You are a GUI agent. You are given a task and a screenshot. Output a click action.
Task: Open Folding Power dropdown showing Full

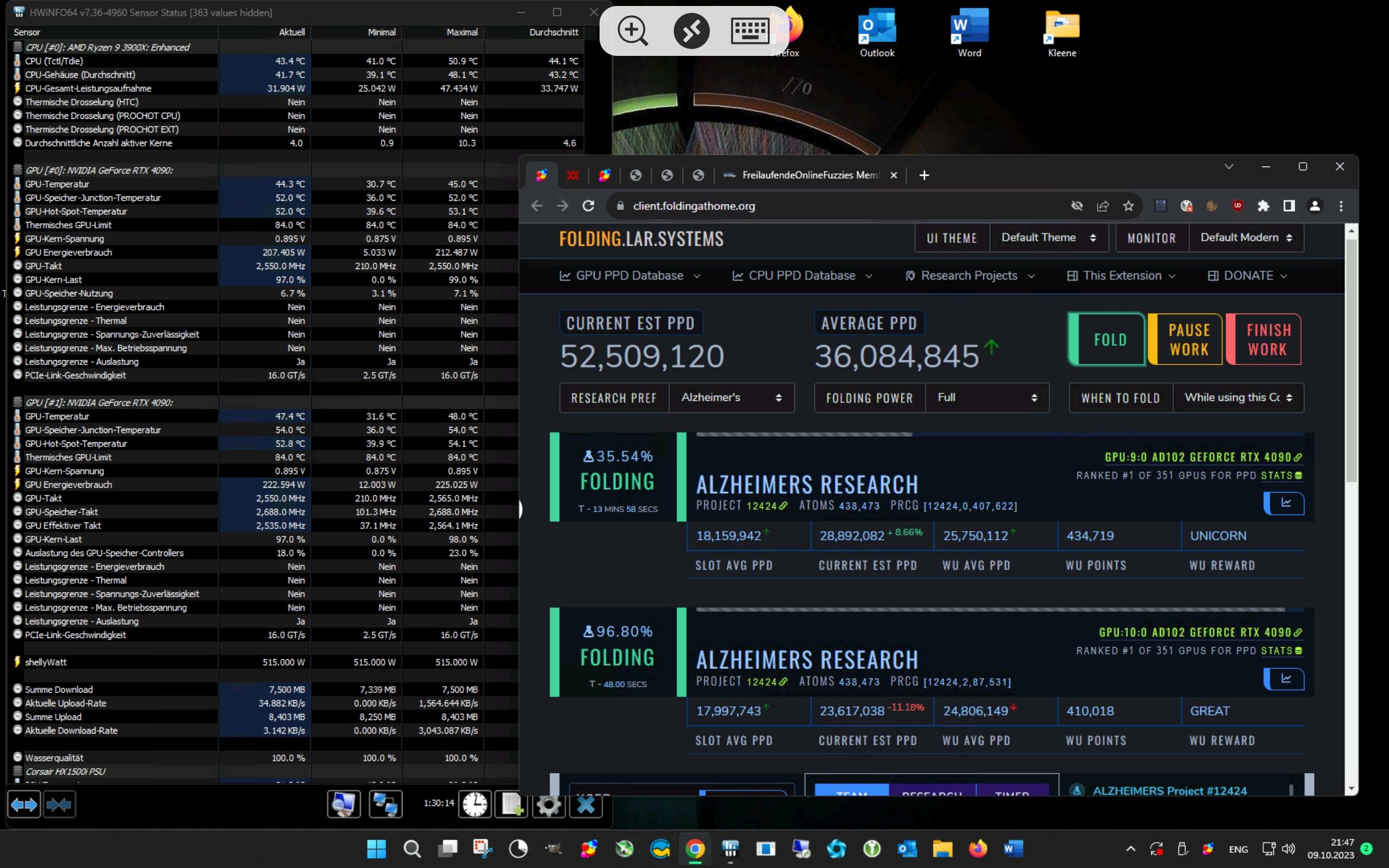[x=986, y=397]
